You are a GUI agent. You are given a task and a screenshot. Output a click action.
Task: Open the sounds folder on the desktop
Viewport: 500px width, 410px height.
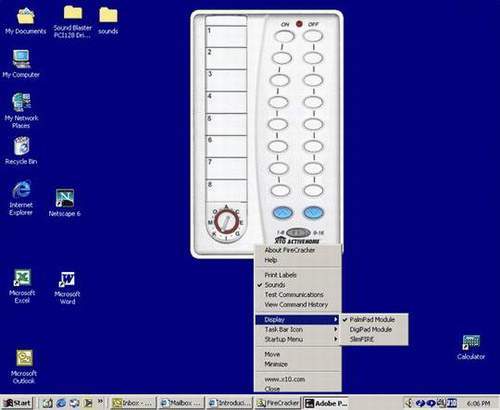point(108,21)
